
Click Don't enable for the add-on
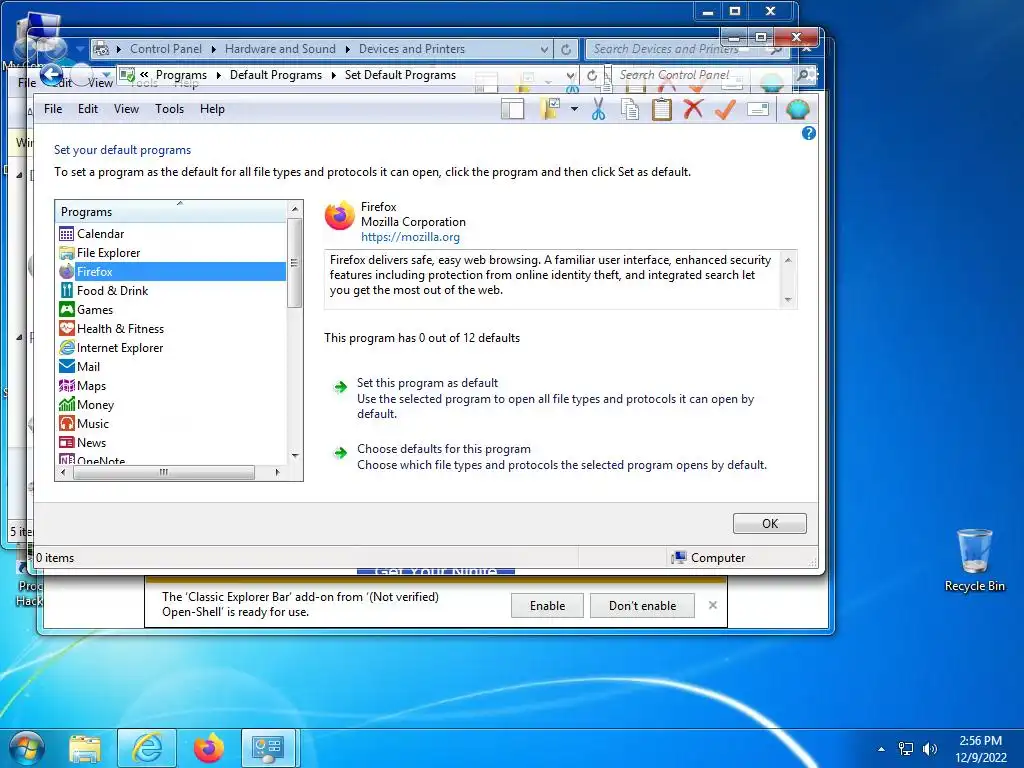pyautogui.click(x=642, y=605)
